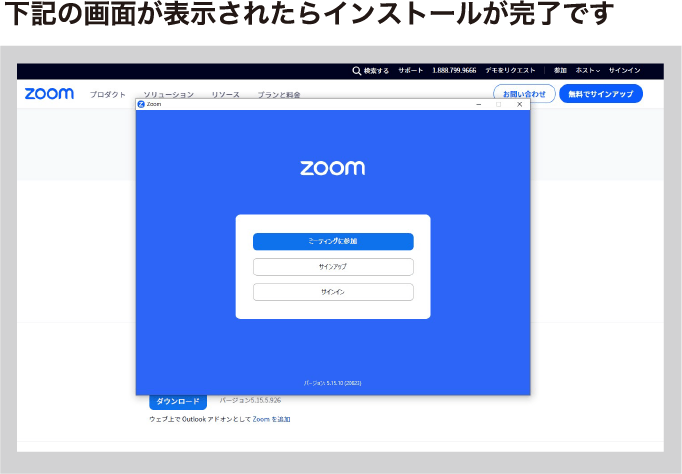The width and height of the screenshot is (682, 474).
Task: Open the ソリューション menu on website
Action: click(169, 94)
